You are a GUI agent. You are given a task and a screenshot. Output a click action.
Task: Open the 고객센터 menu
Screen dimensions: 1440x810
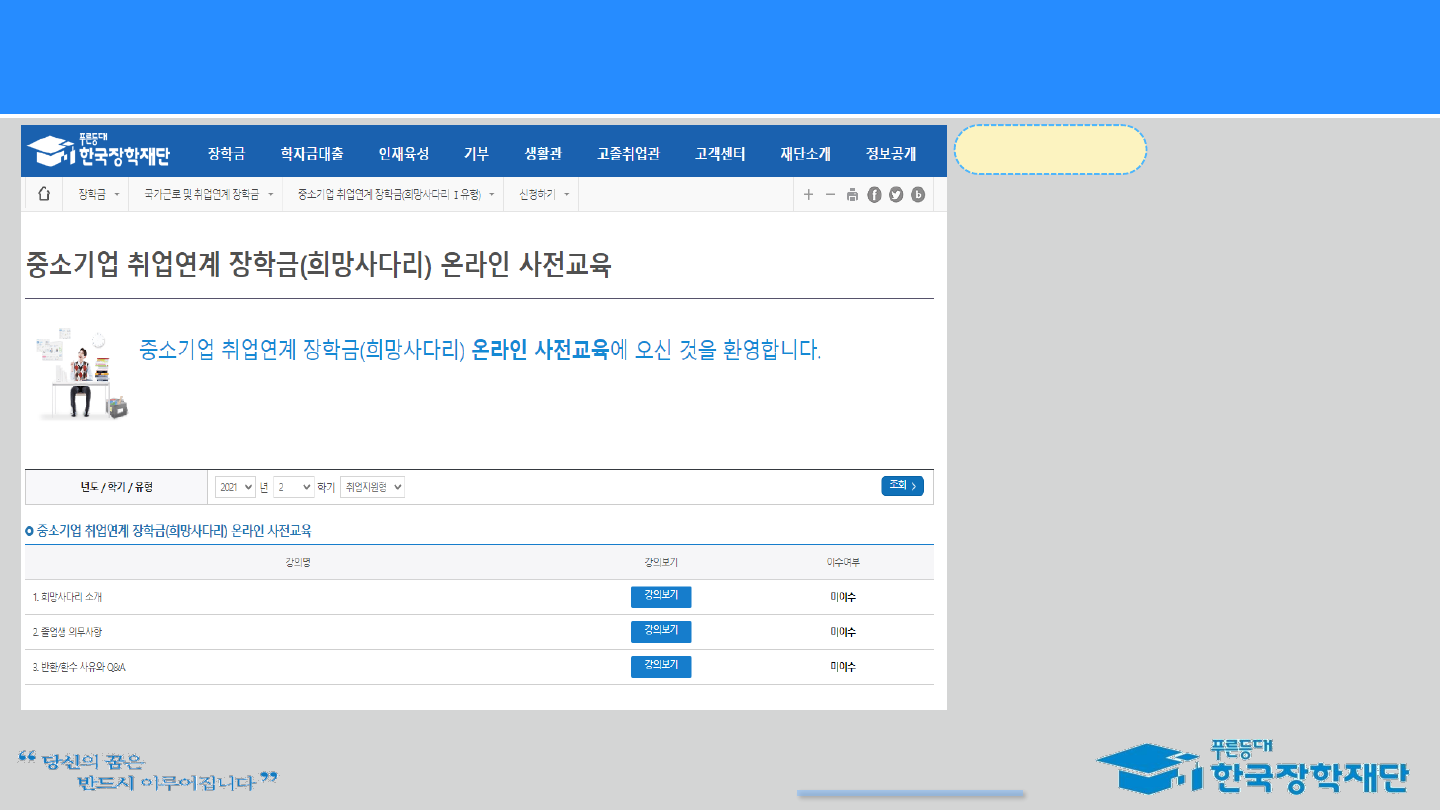(720, 154)
